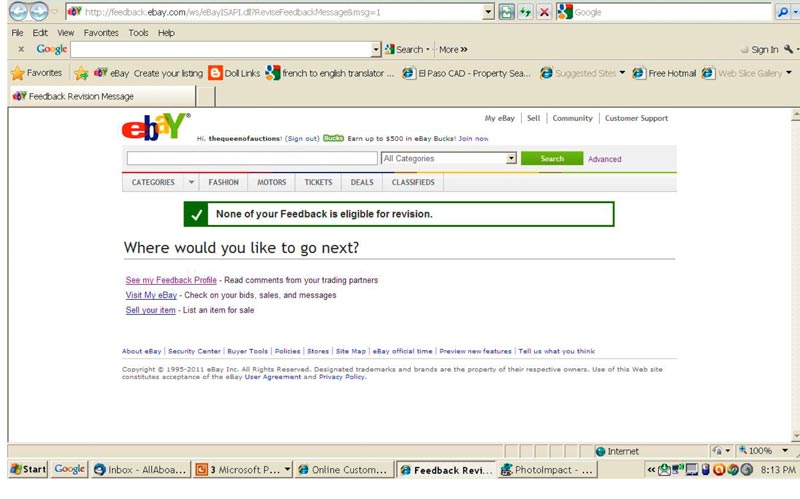Open the eBay Create your listing bookmark
The width and height of the screenshot is (800, 499).
coord(148,73)
